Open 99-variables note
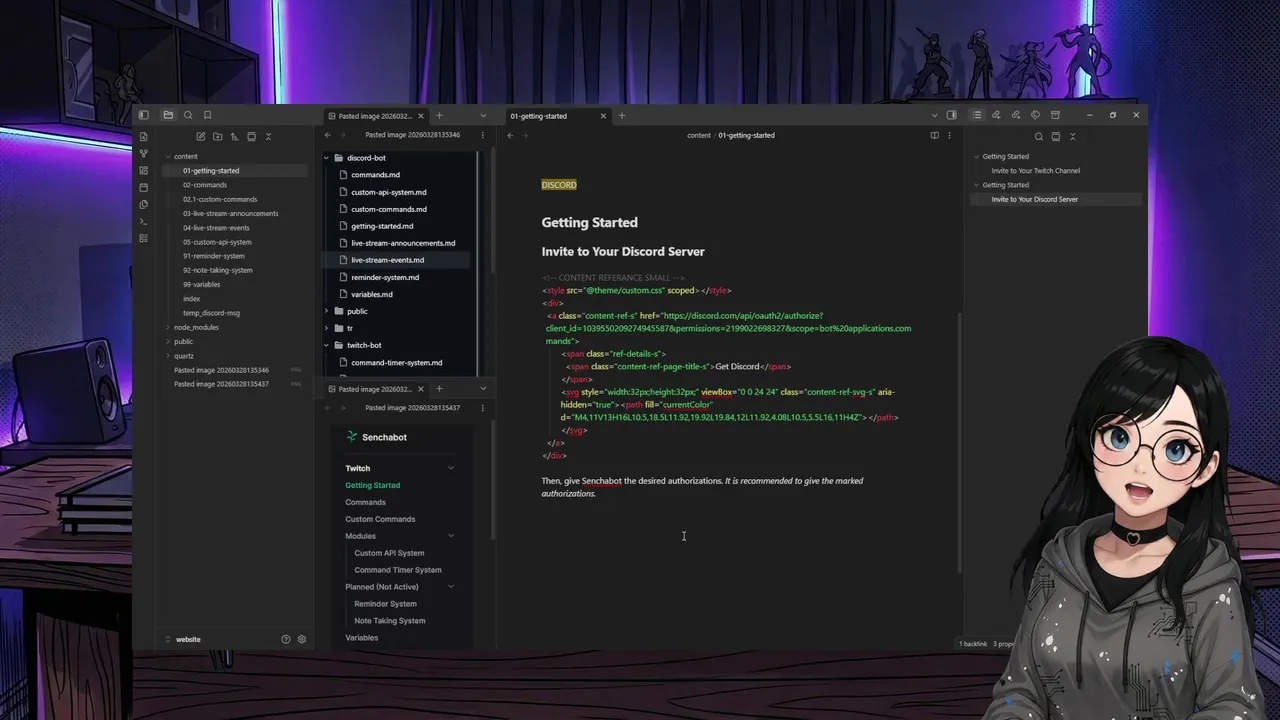1280x720 pixels. (x=201, y=284)
